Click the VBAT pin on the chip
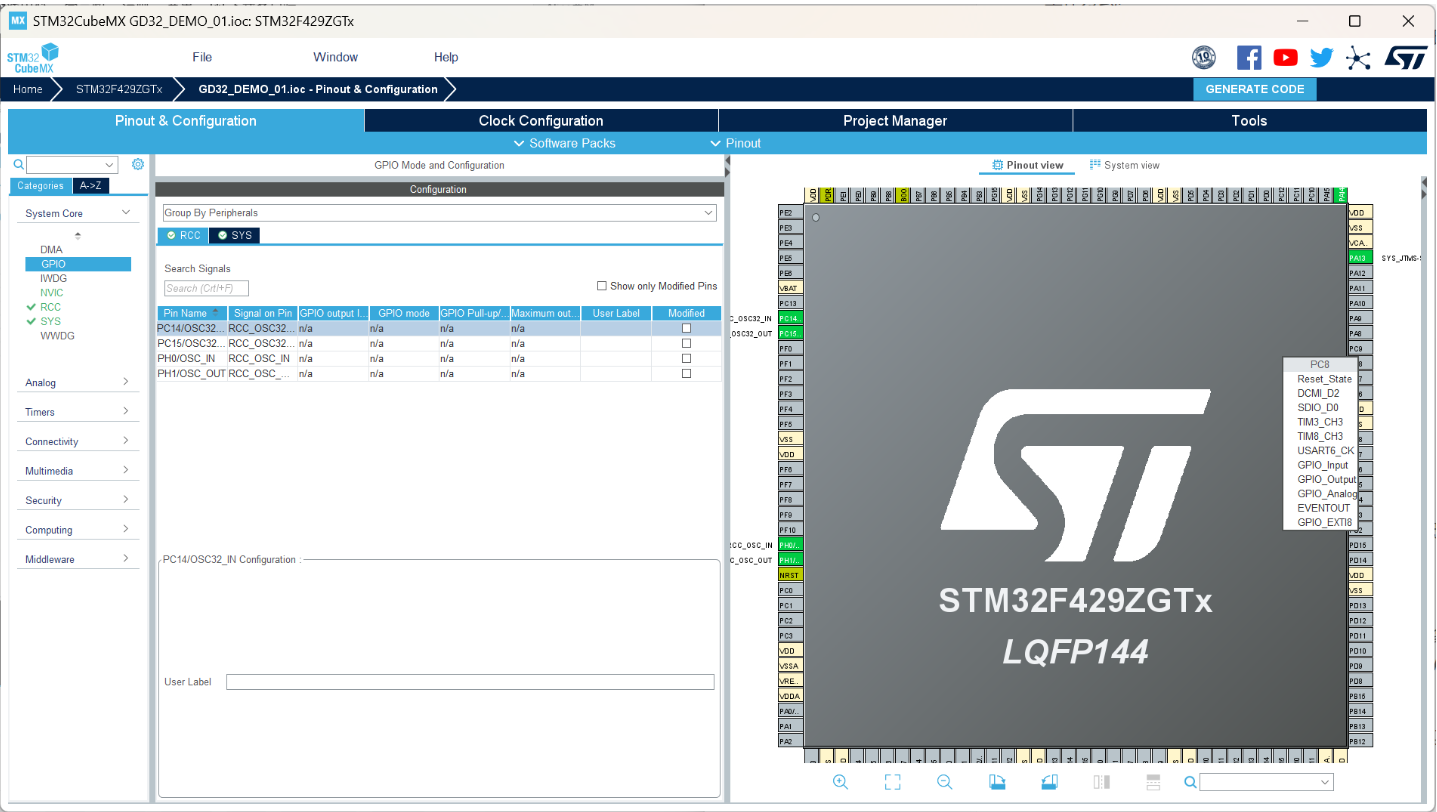This screenshot has height=812, width=1437. point(790,288)
